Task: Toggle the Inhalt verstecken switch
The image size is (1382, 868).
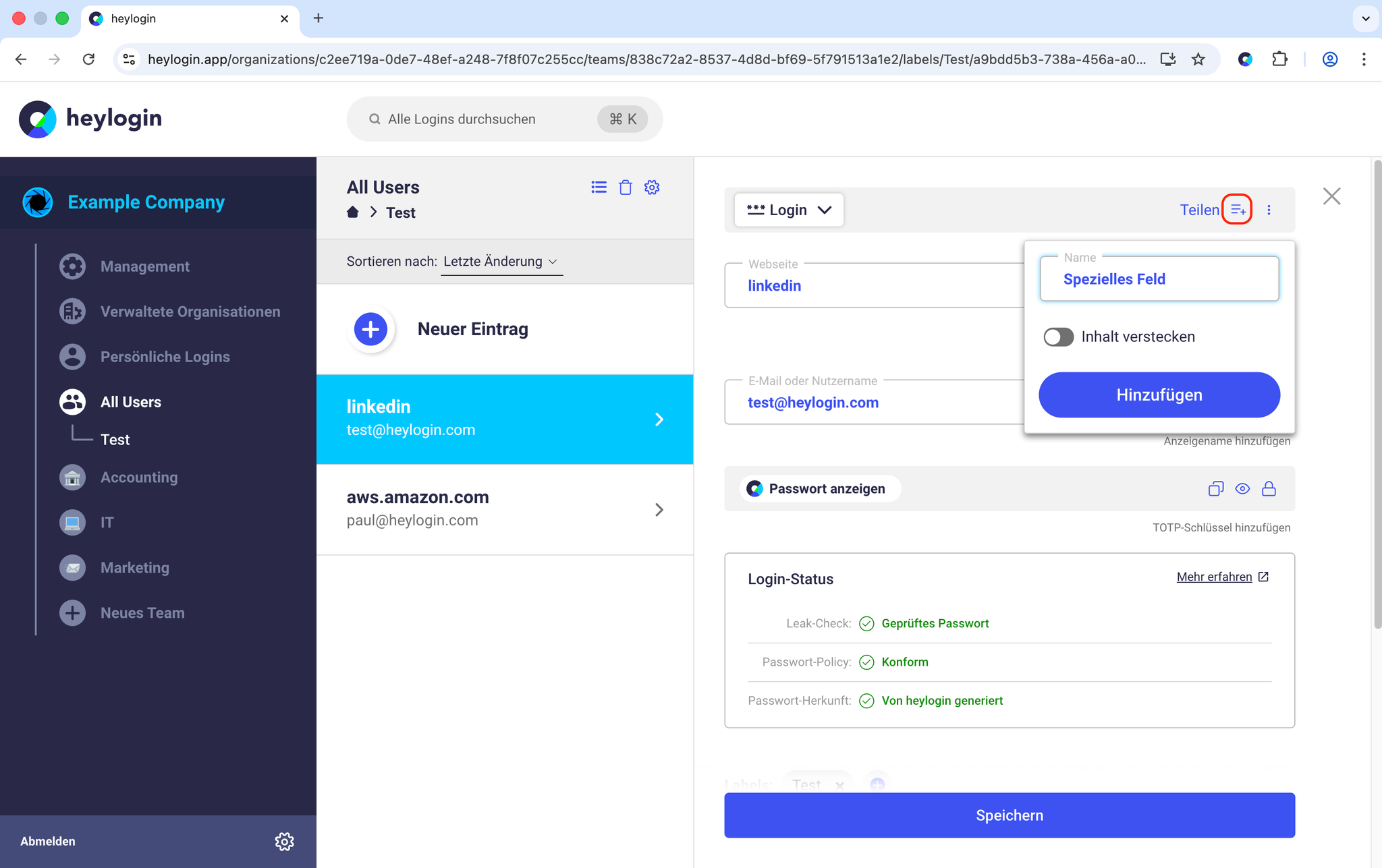Action: [1058, 337]
